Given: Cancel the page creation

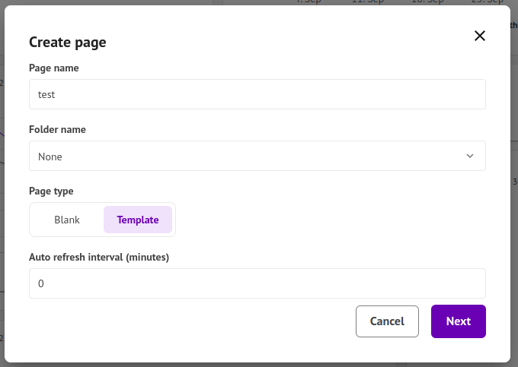Looking at the screenshot, I should point(387,321).
